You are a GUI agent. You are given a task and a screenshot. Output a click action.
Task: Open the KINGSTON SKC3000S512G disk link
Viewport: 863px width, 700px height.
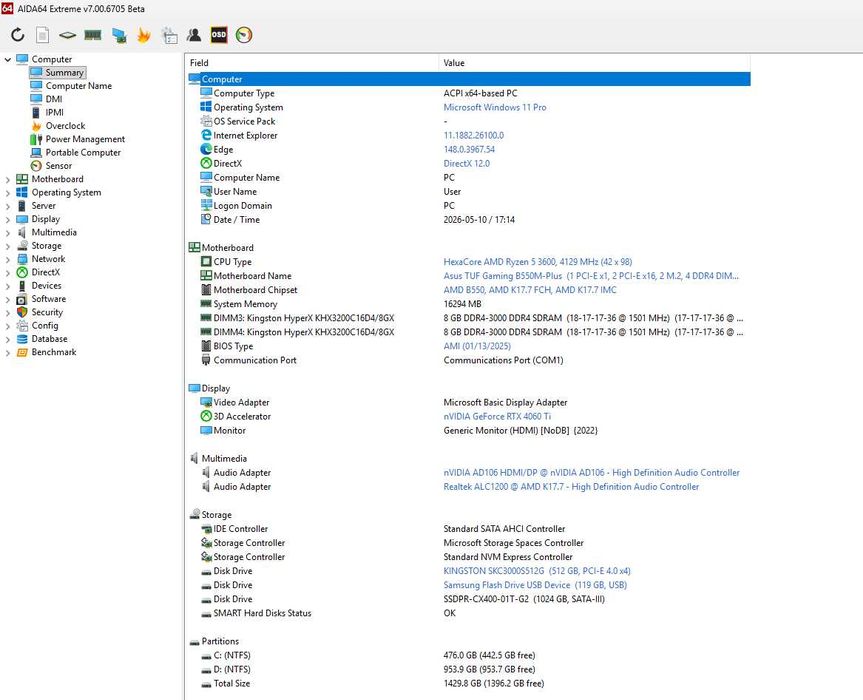point(537,571)
